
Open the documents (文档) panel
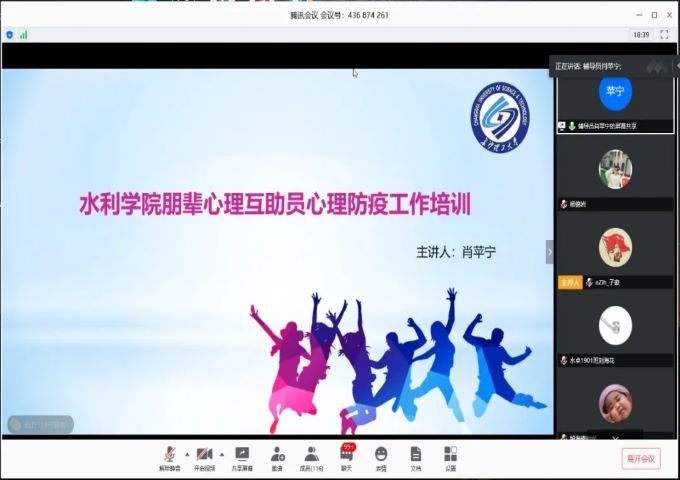(x=416, y=456)
